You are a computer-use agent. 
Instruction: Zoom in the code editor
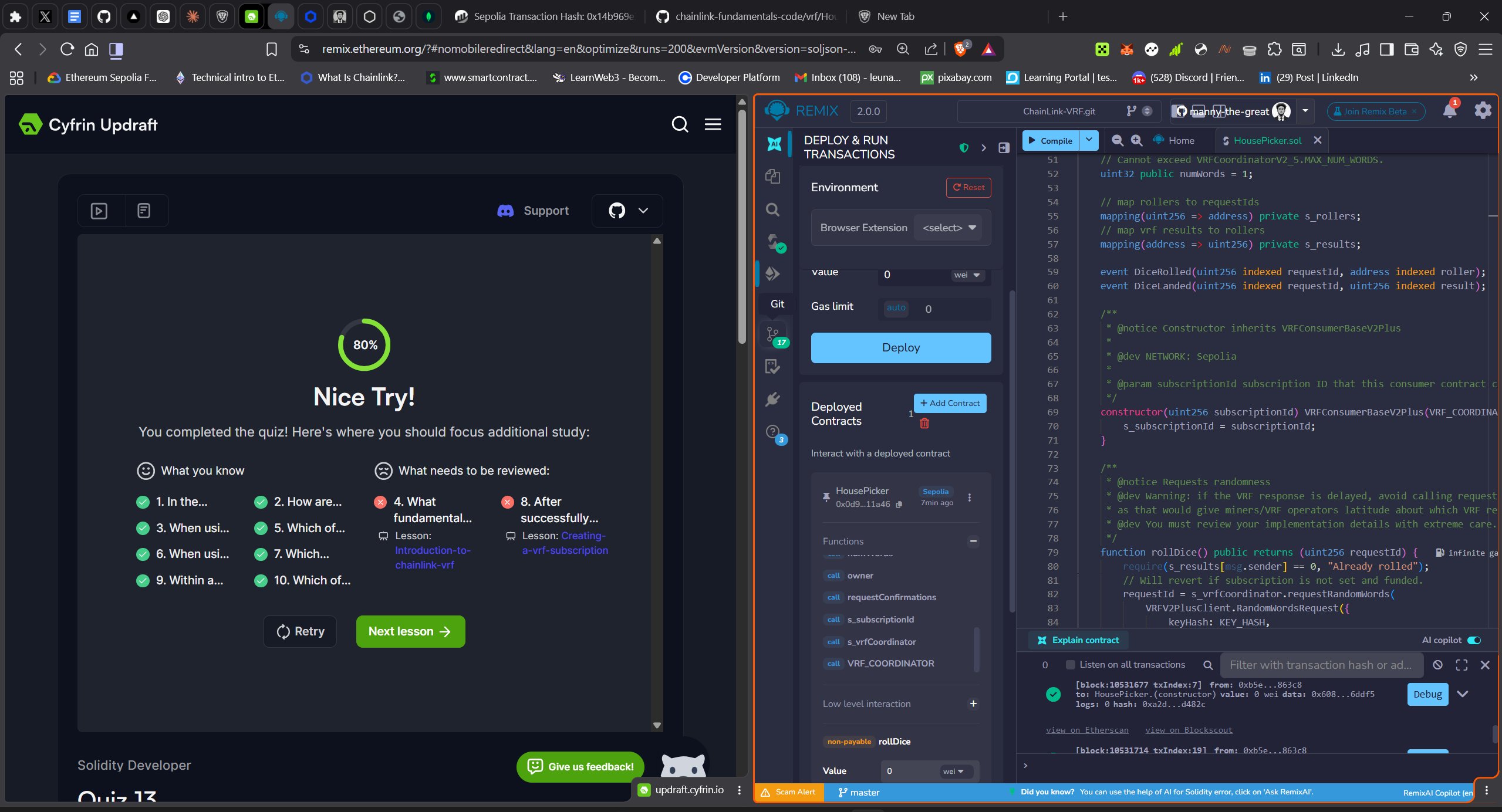1136,141
